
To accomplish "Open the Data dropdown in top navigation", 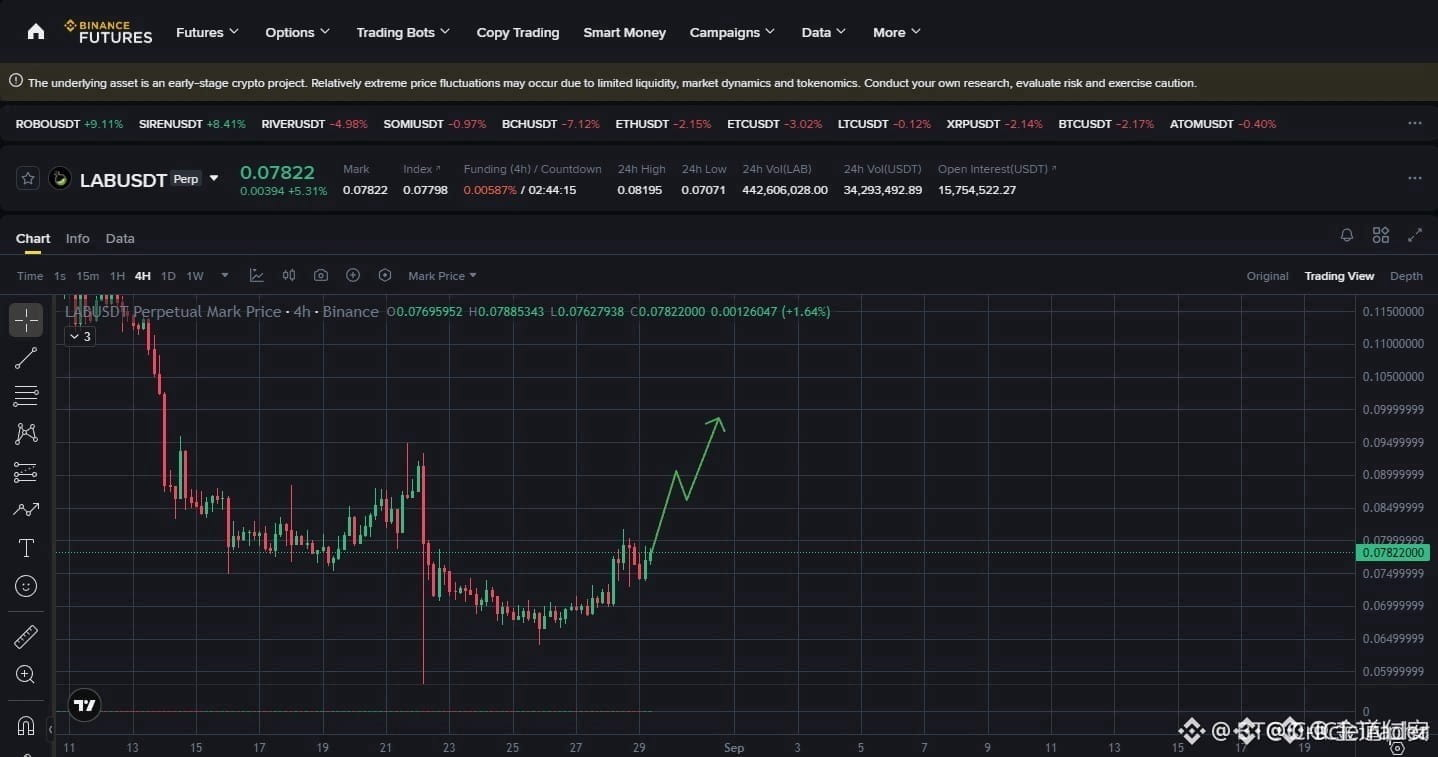I will pyautogui.click(x=823, y=32).
